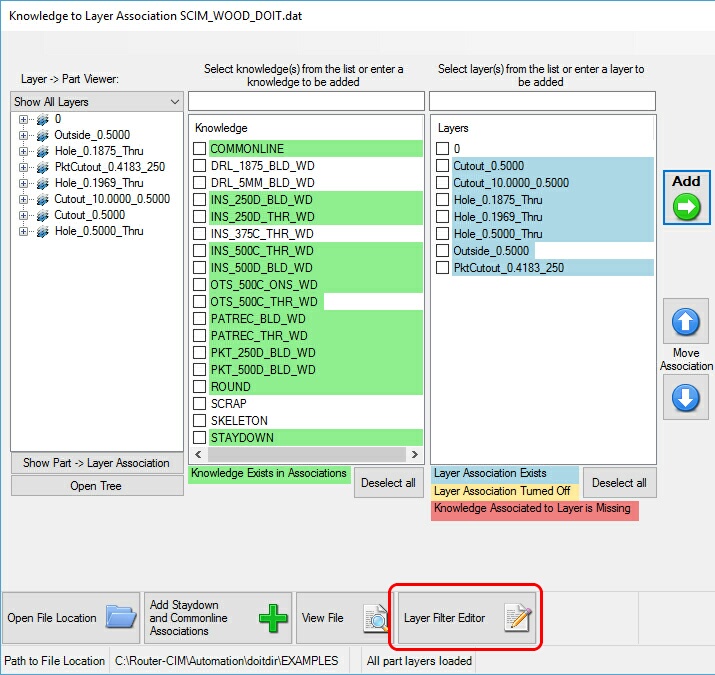The width and height of the screenshot is (715, 675).
Task: Select Cutout_10.0000_0.5000 in the layer tree
Action: (x=112, y=199)
